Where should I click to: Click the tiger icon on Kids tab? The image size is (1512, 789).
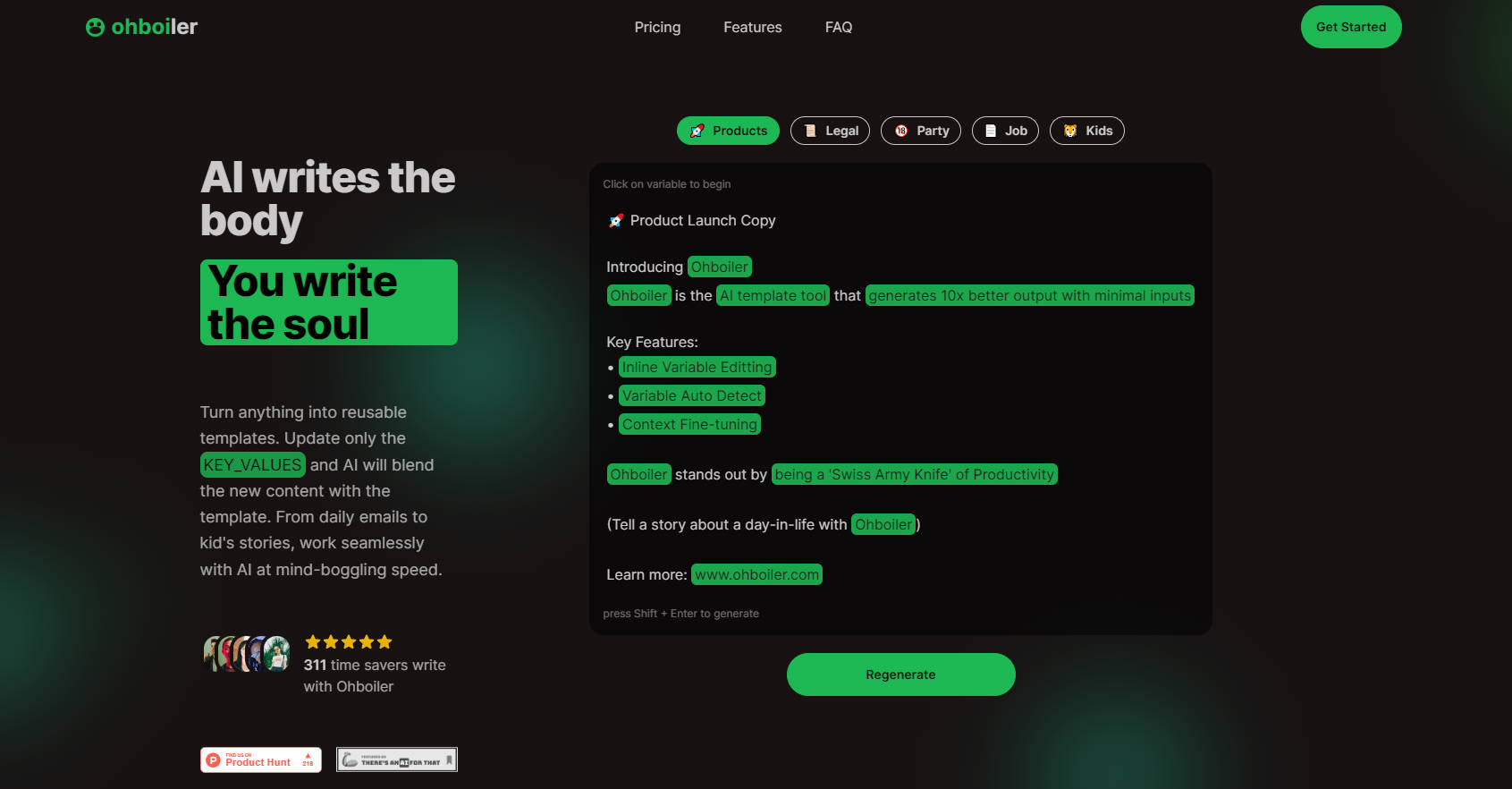click(x=1070, y=131)
